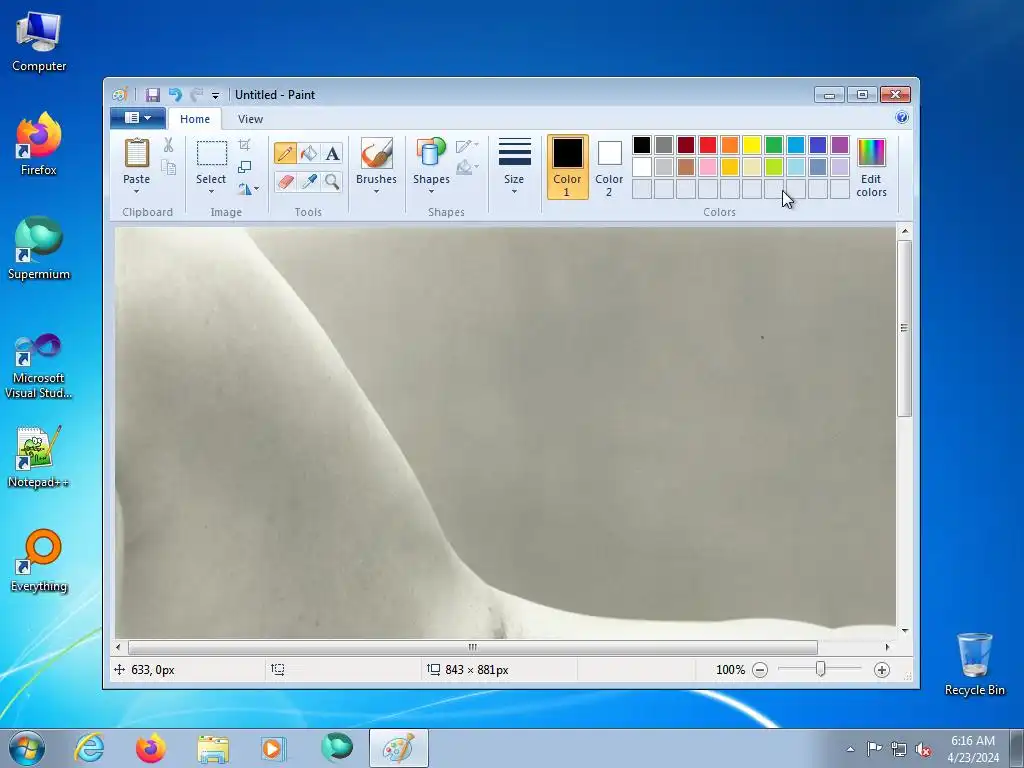The image size is (1024, 768).
Task: Open the Recycle Bin on desktop
Action: [974, 664]
